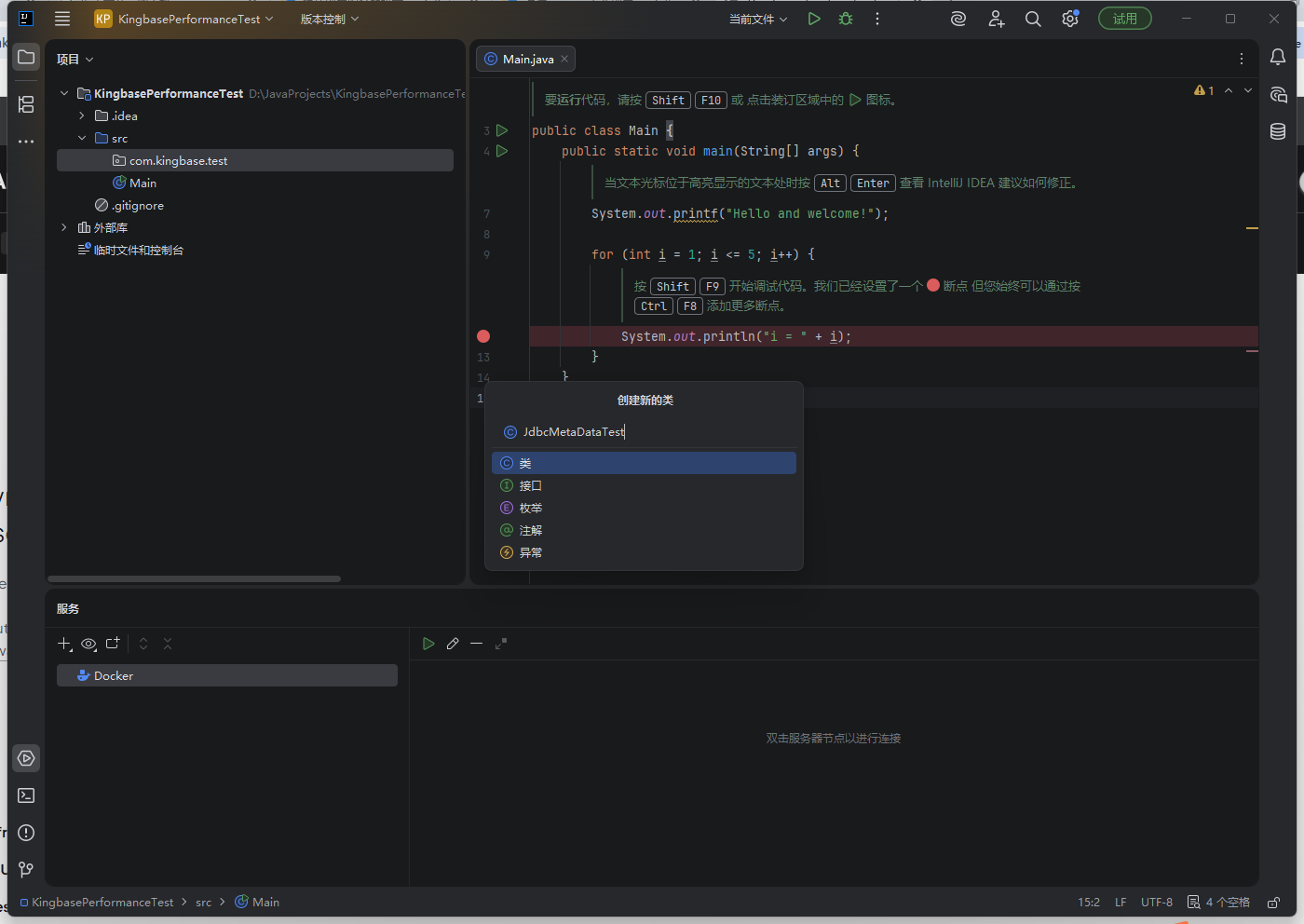Open the Terminal tool window
Image resolution: width=1304 pixels, height=924 pixels.
[26, 795]
